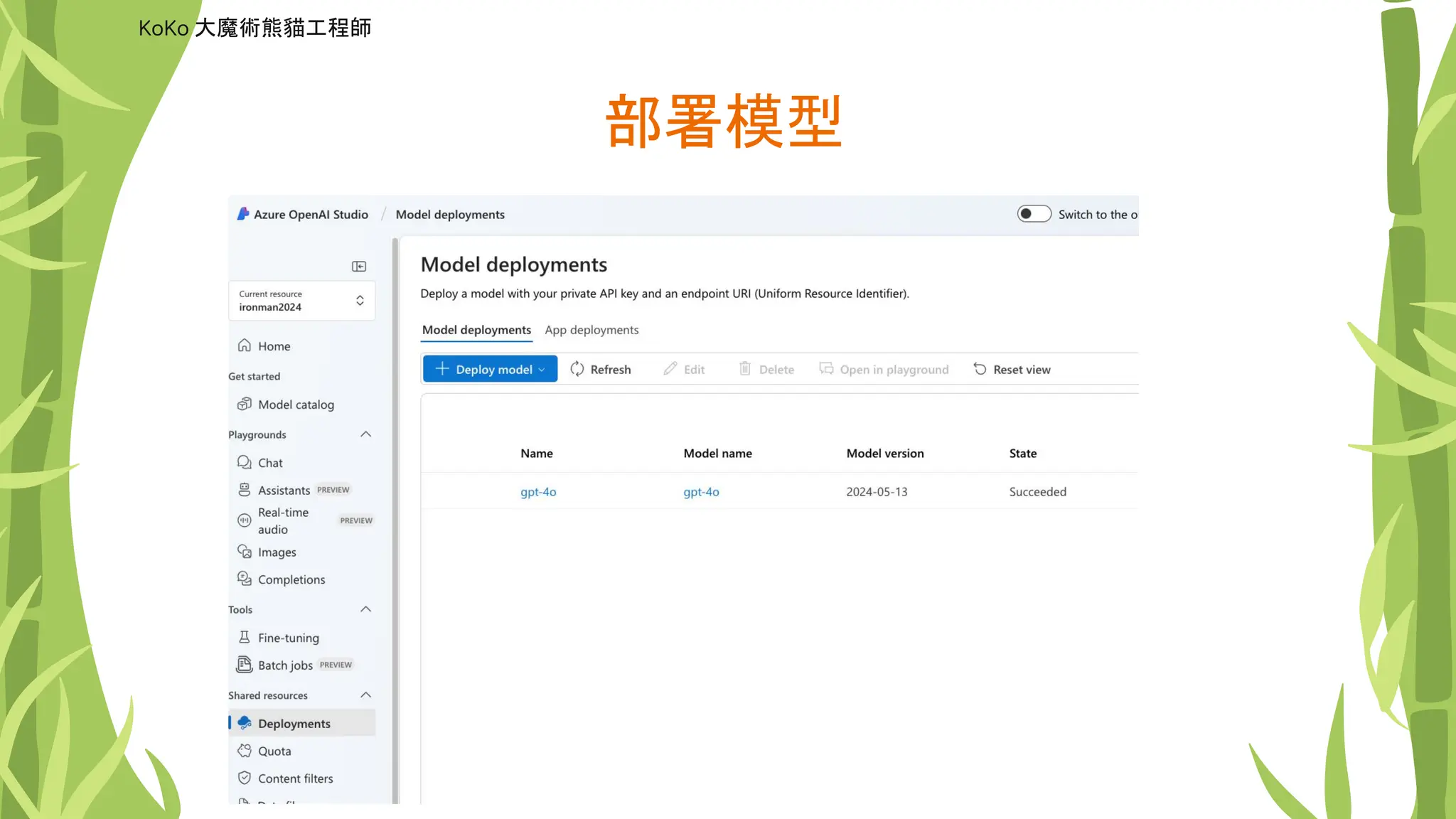
Task: Click the Open in playground icon
Action: [826, 368]
